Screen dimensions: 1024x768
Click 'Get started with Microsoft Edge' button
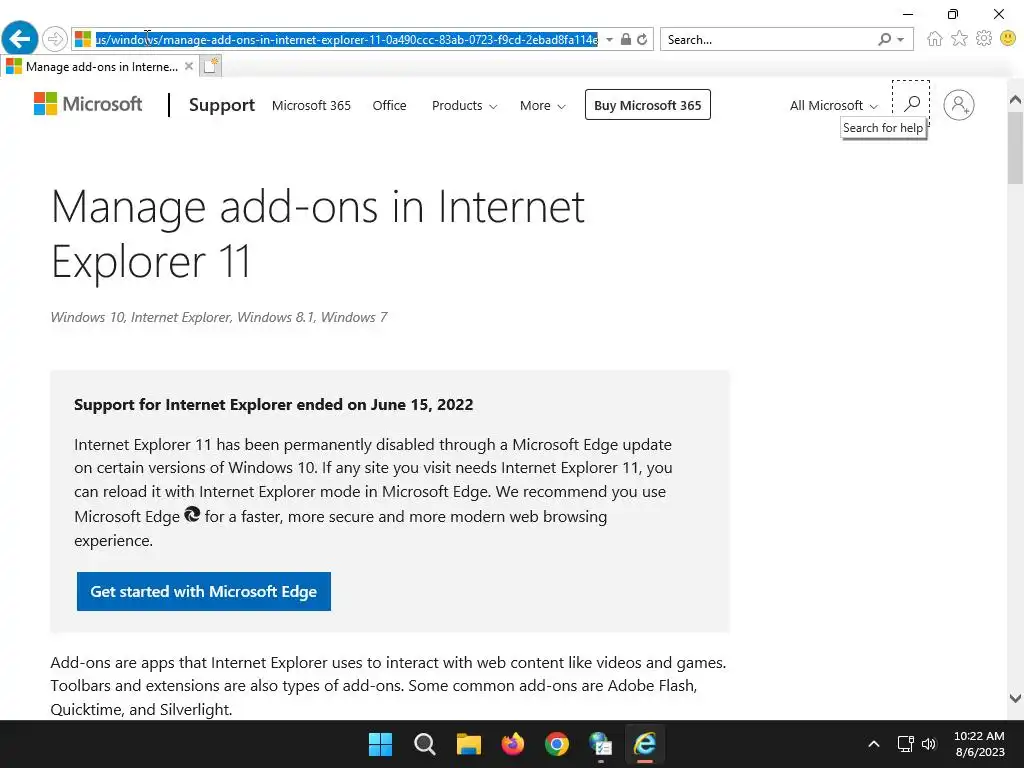[x=204, y=592]
